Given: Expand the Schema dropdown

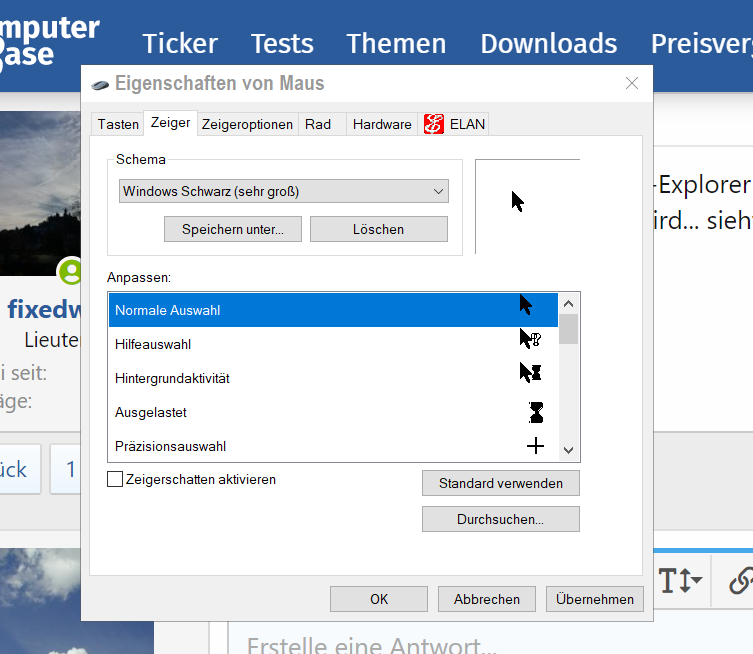Looking at the screenshot, I should tap(284, 191).
